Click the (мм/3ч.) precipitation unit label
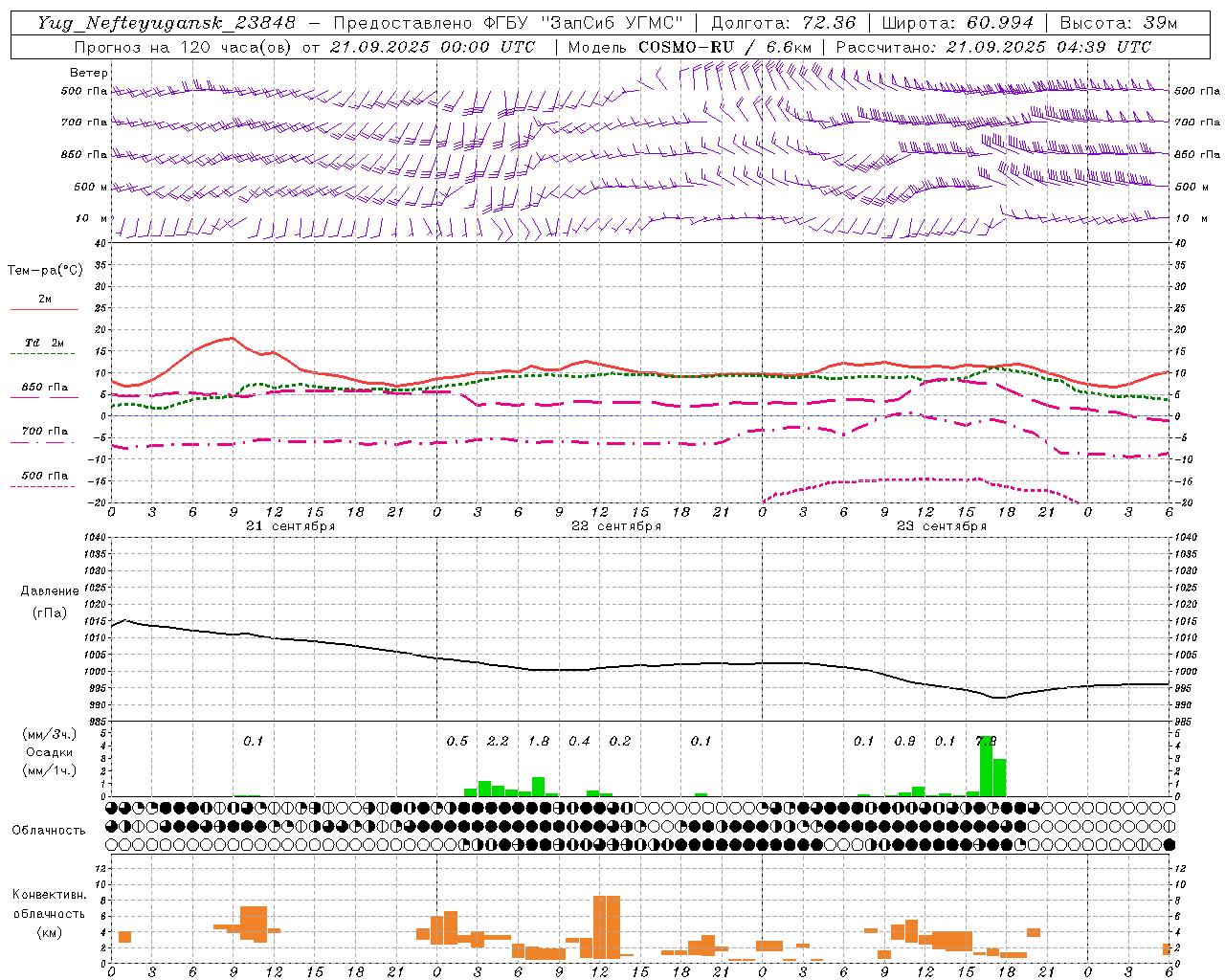This screenshot has width=1225, height=980. coord(50,734)
